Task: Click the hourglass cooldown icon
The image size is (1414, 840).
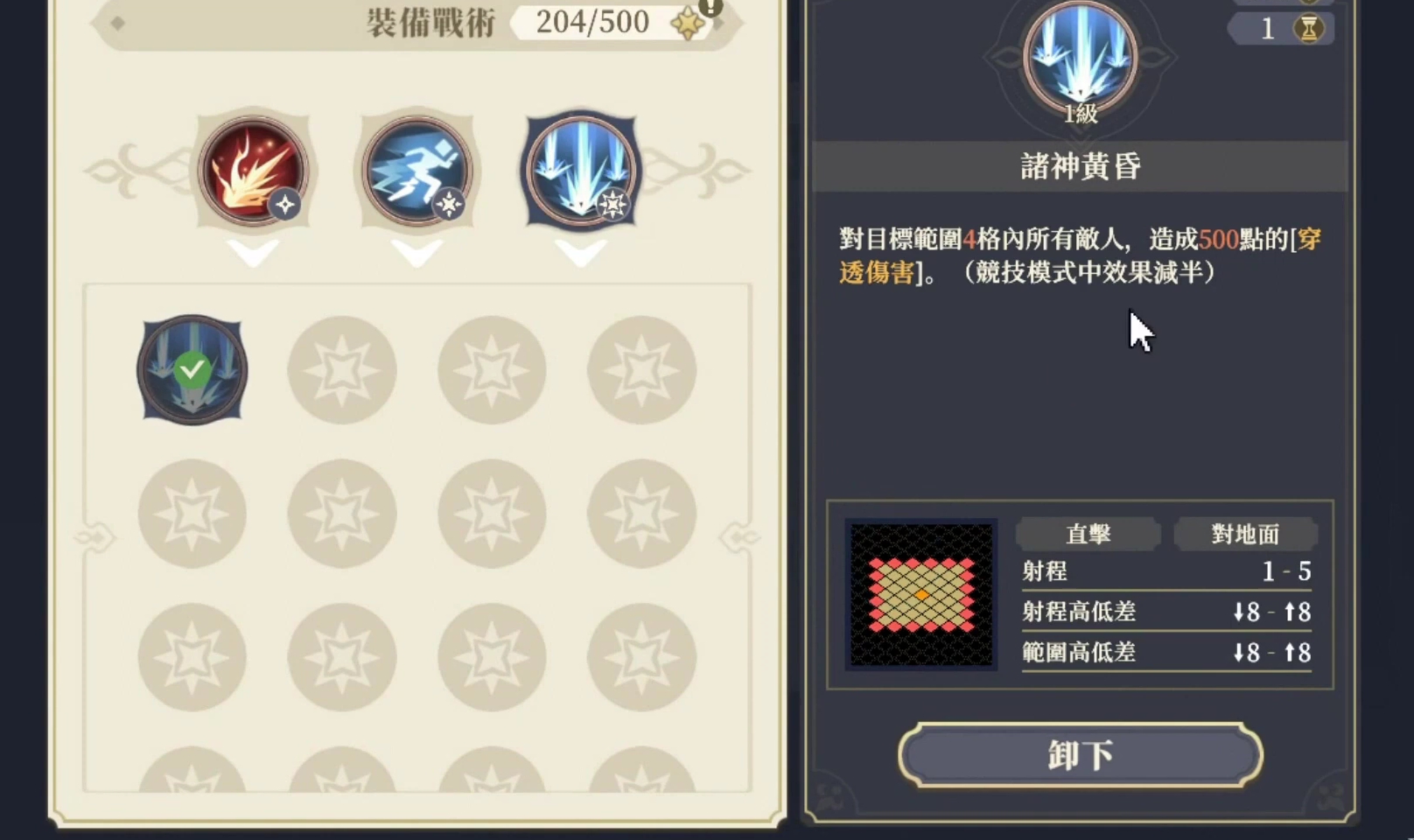Action: 1309,29
